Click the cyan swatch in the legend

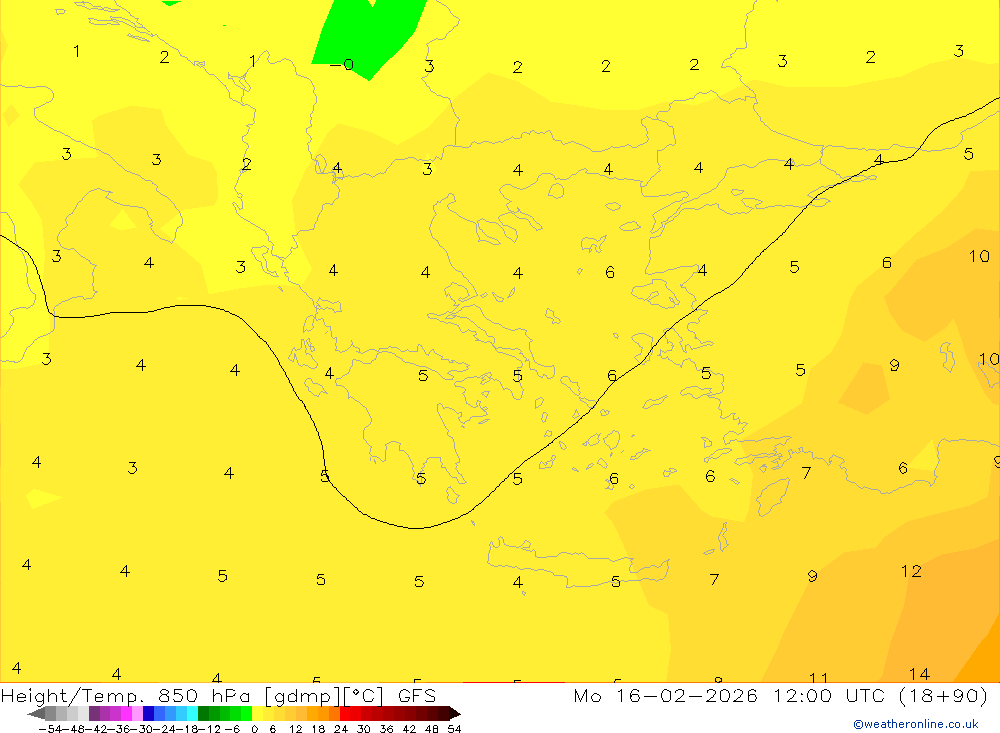[x=192, y=714]
